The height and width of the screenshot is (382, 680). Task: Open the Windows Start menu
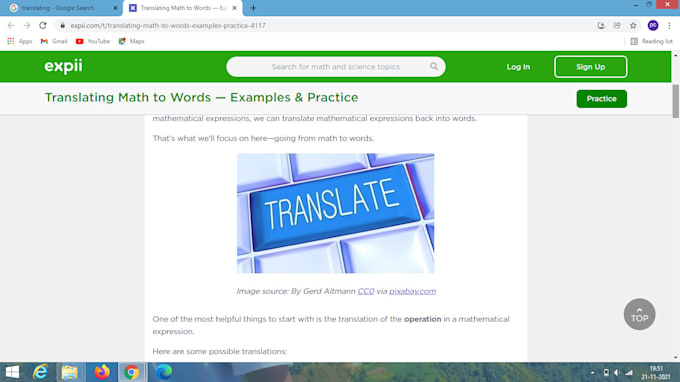tap(12, 372)
